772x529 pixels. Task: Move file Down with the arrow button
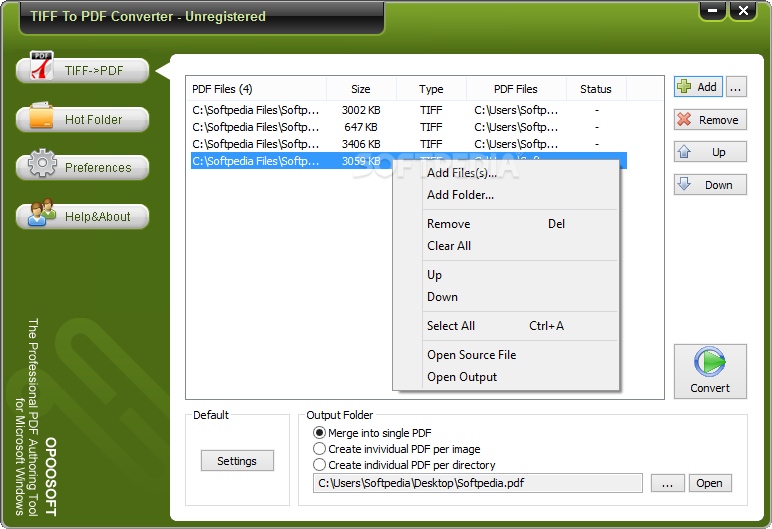point(710,185)
